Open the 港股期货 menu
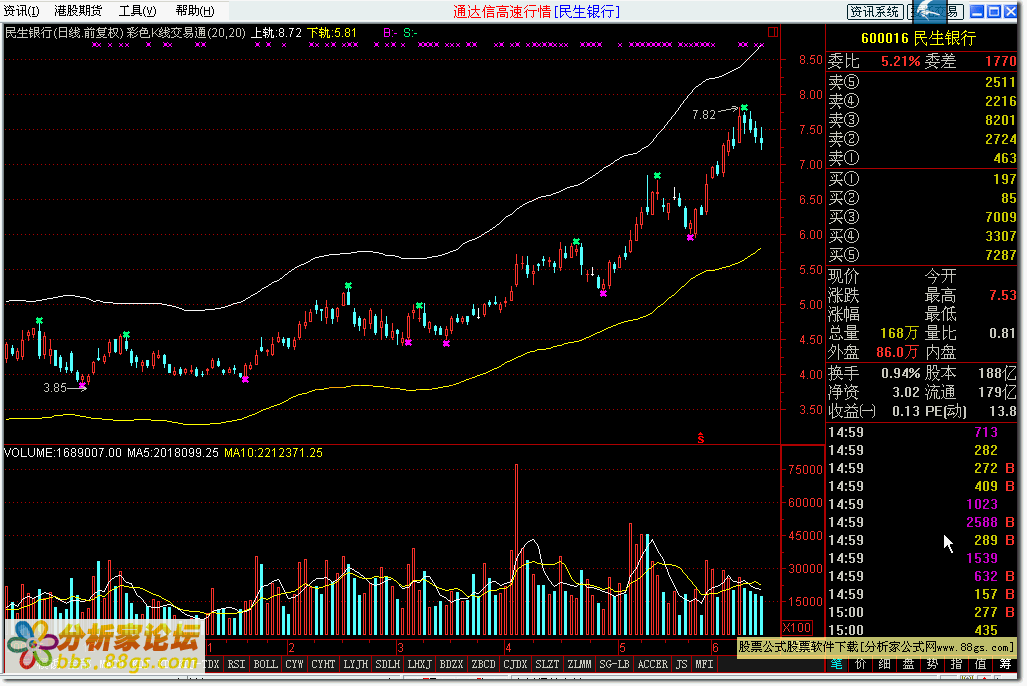 tap(78, 11)
